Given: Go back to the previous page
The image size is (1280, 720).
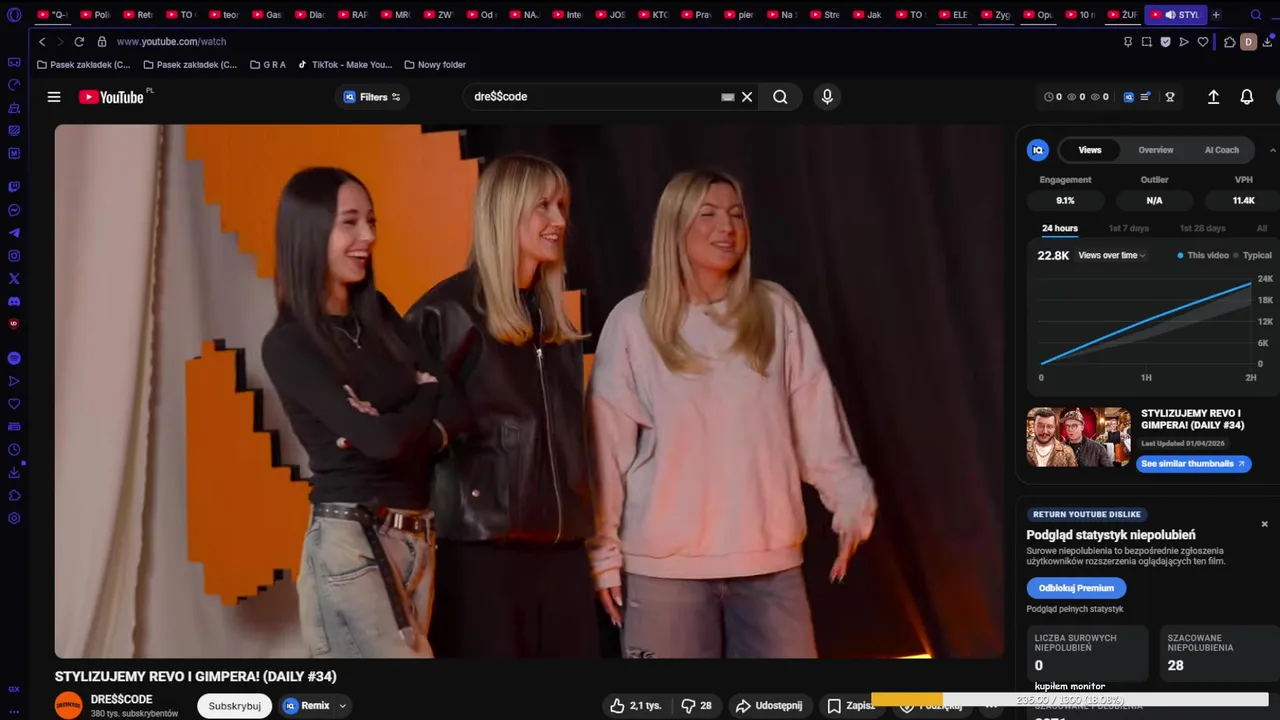Looking at the screenshot, I should click(x=42, y=42).
